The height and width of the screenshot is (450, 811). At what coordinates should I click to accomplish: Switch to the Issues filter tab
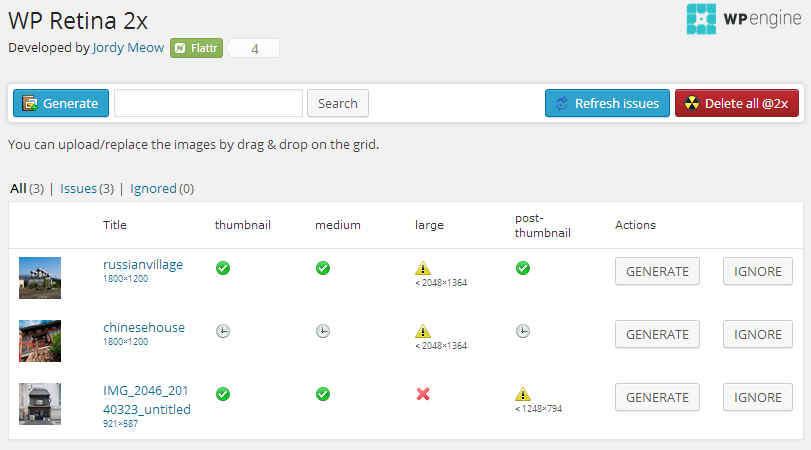click(78, 188)
